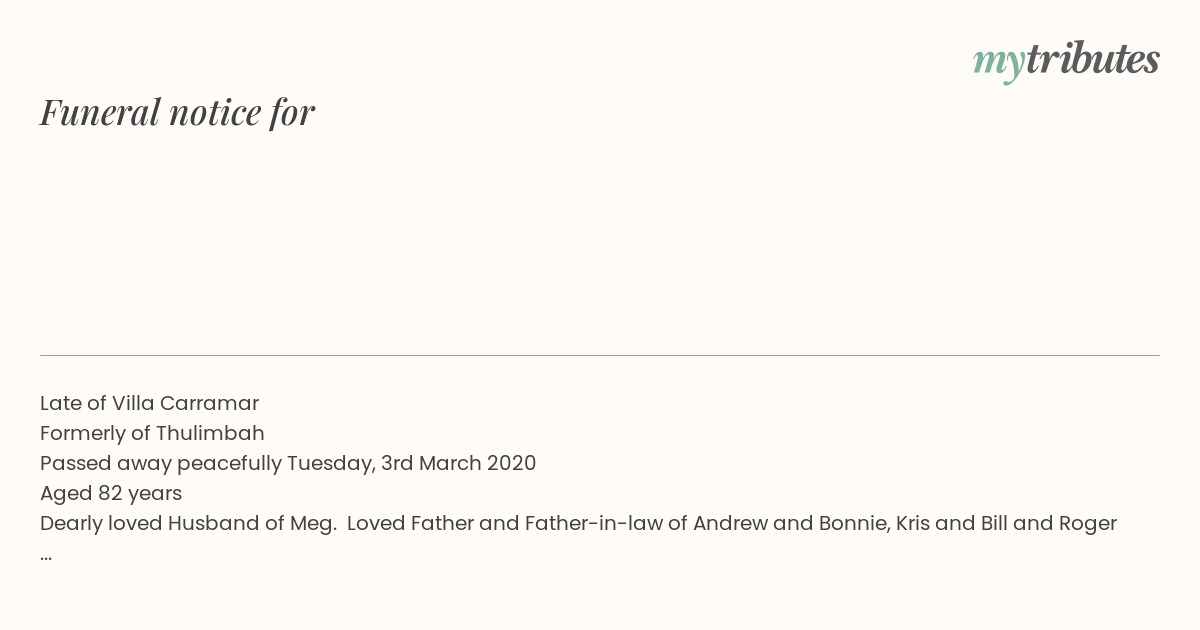
Task: Click the green "my" part of logo
Action: tap(999, 64)
